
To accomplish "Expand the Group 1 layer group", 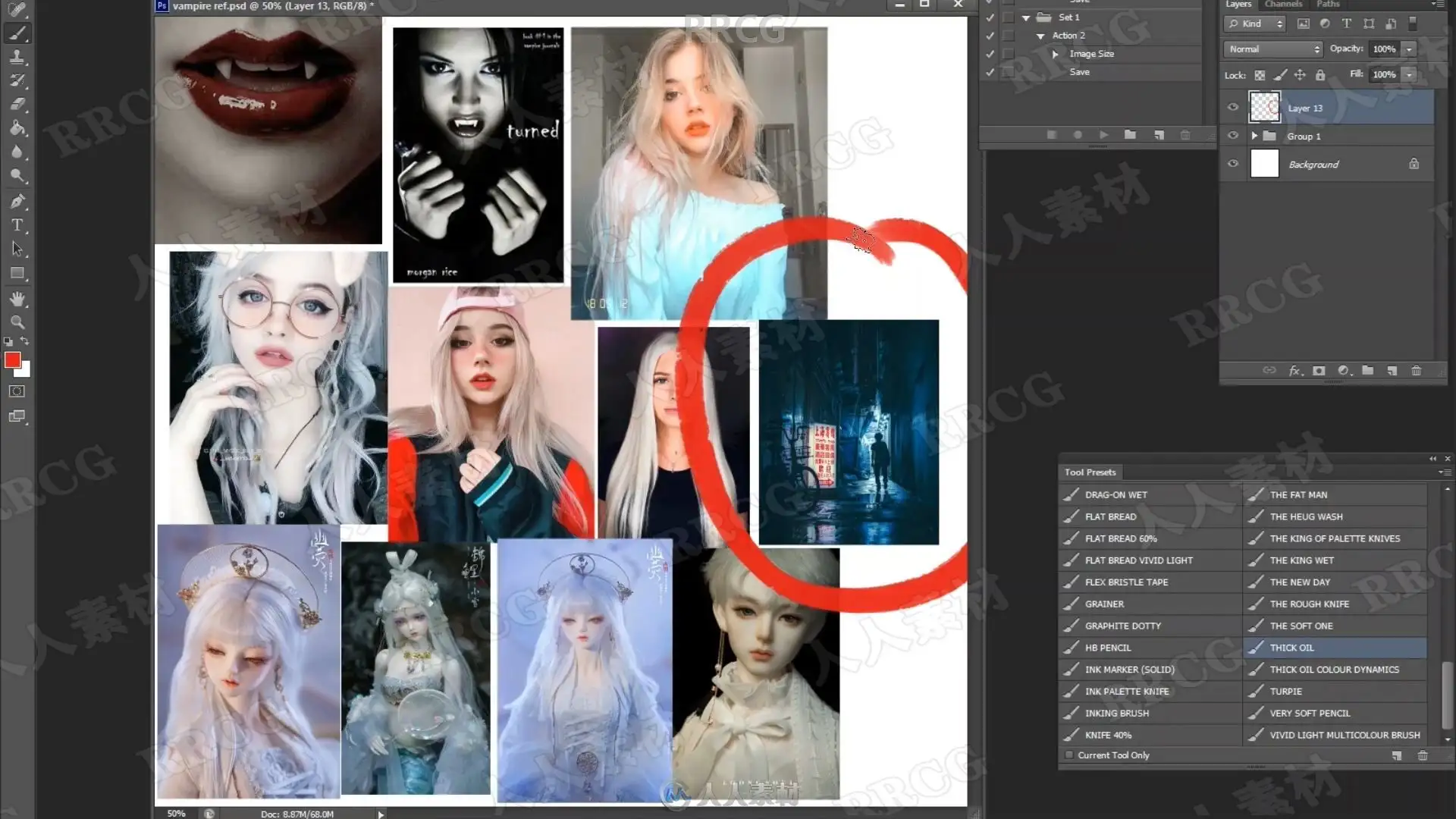I will [x=1255, y=136].
